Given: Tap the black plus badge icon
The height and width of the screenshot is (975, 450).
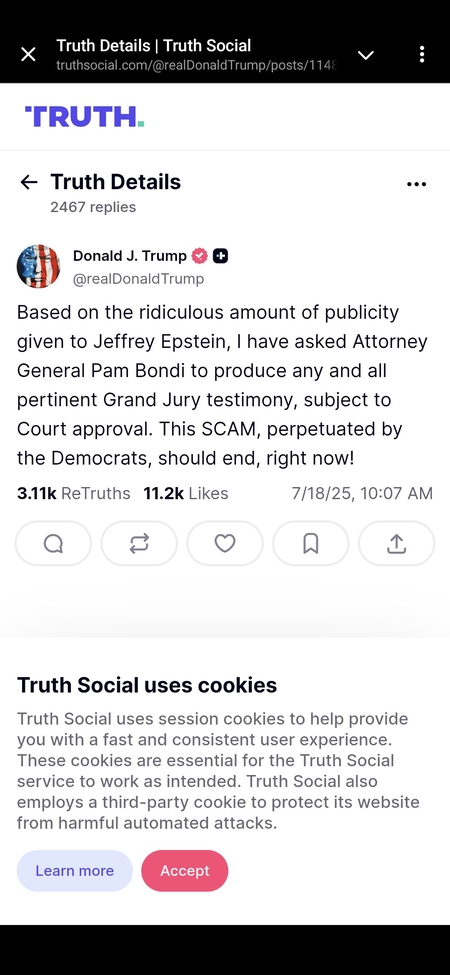Looking at the screenshot, I should click(x=220, y=256).
